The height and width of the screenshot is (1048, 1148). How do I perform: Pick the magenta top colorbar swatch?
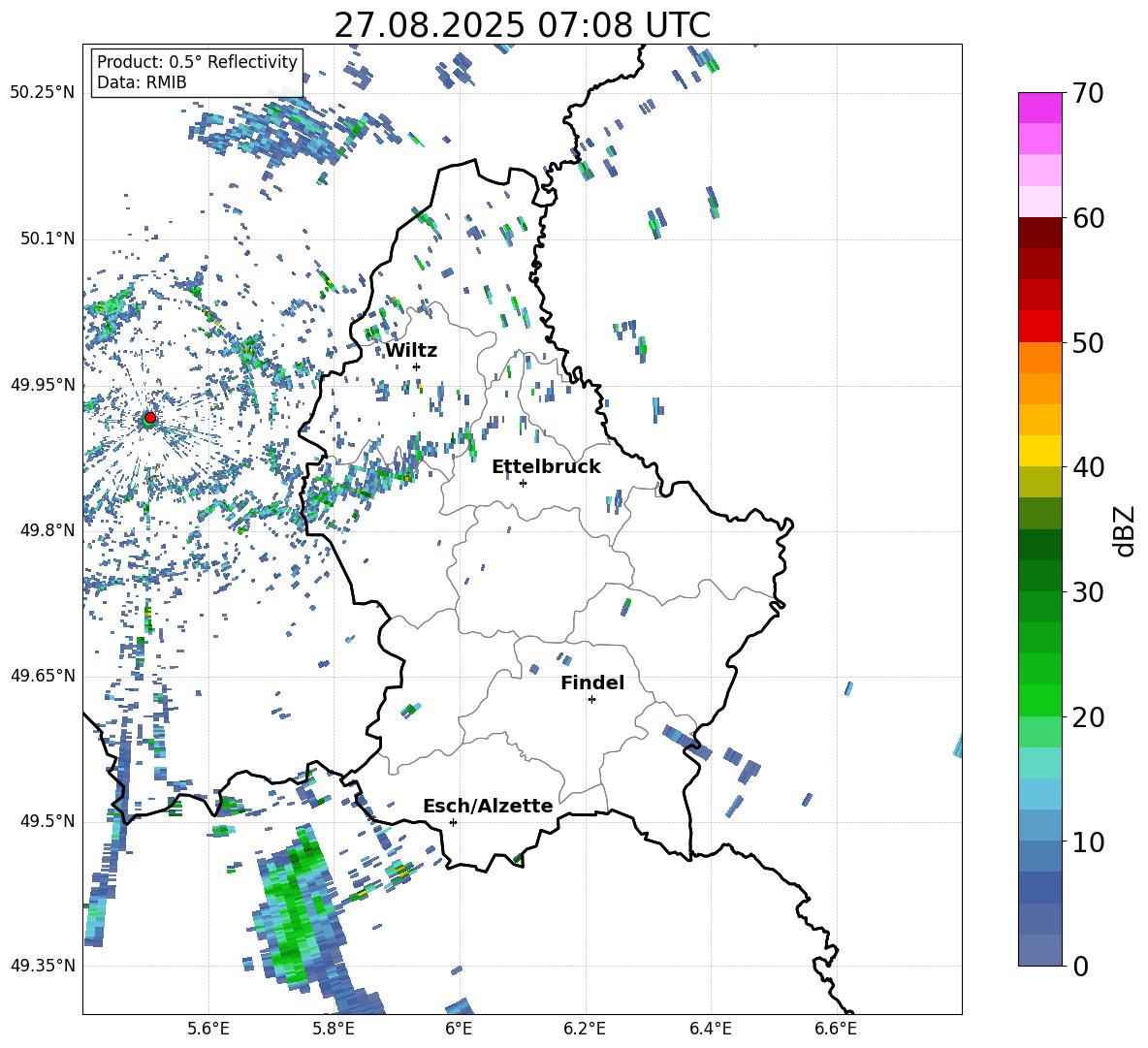click(1039, 108)
